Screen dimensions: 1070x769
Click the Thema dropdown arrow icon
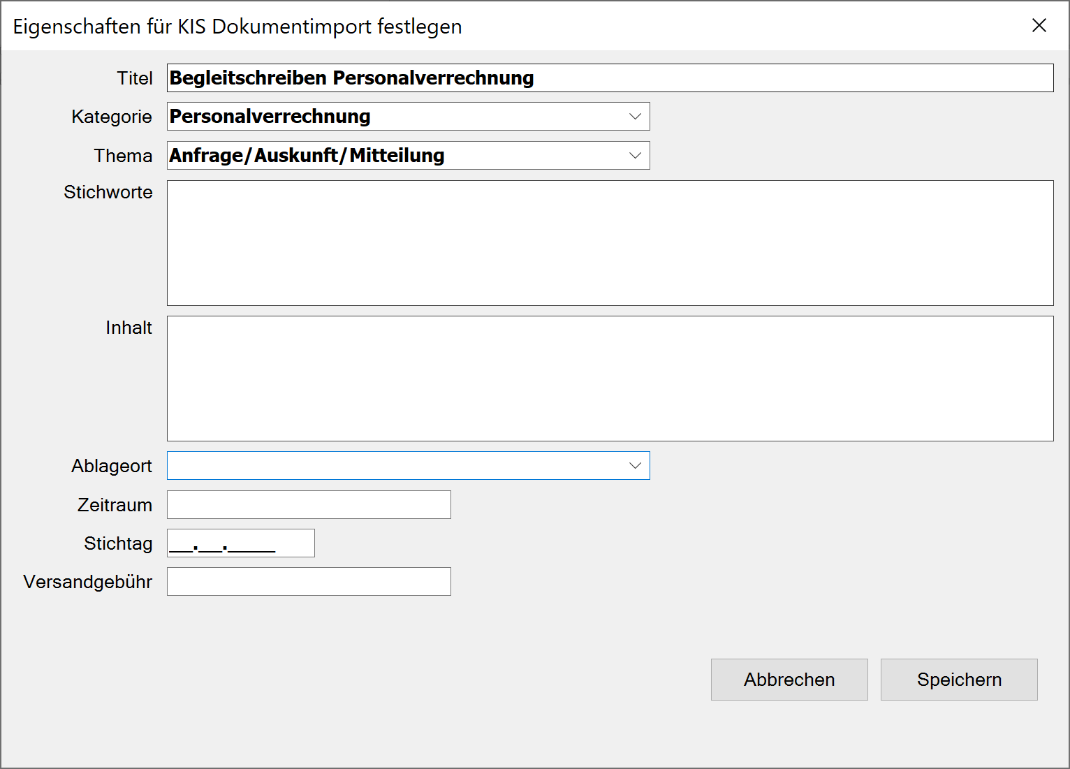[x=635, y=155]
